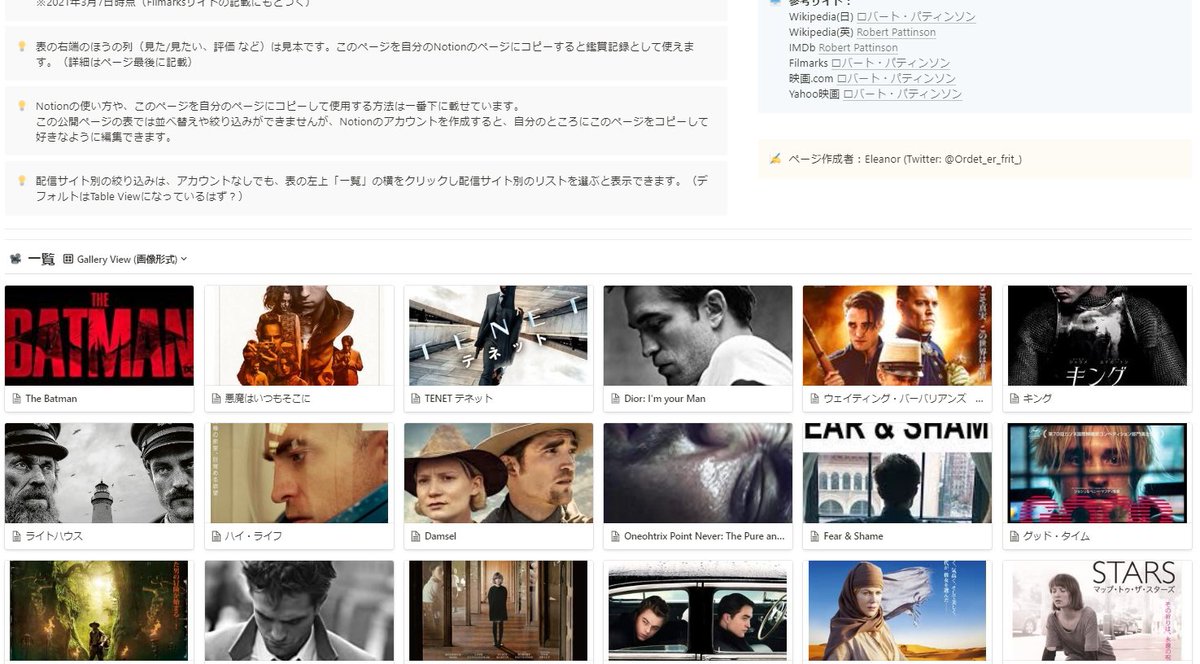Click the page icon beside Fear & Shame
Image resolution: width=1200 pixels, height=664 pixels.
coord(814,536)
